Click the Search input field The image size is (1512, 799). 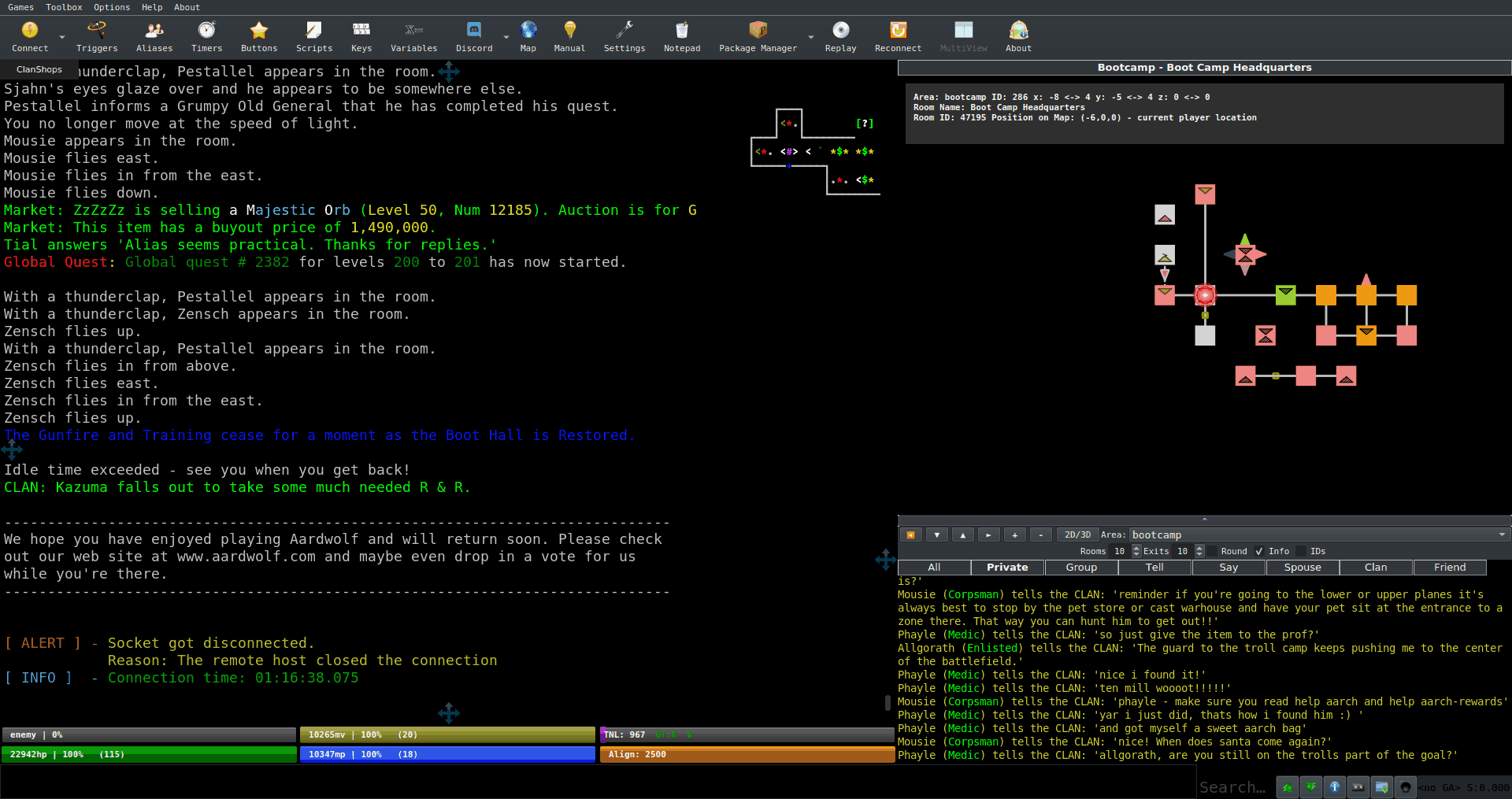pyautogui.click(x=1232, y=787)
